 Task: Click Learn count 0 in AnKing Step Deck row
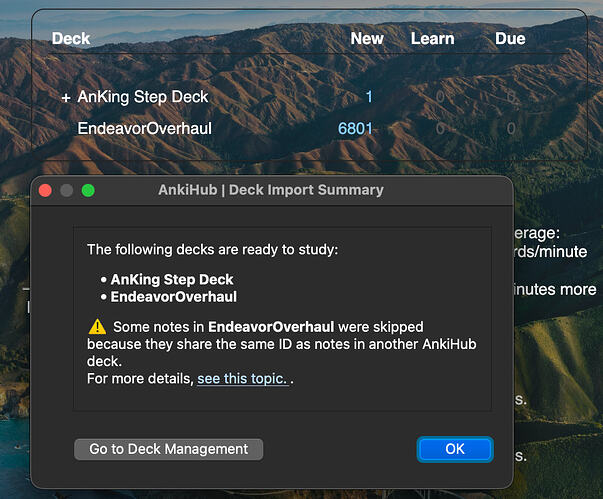440,97
